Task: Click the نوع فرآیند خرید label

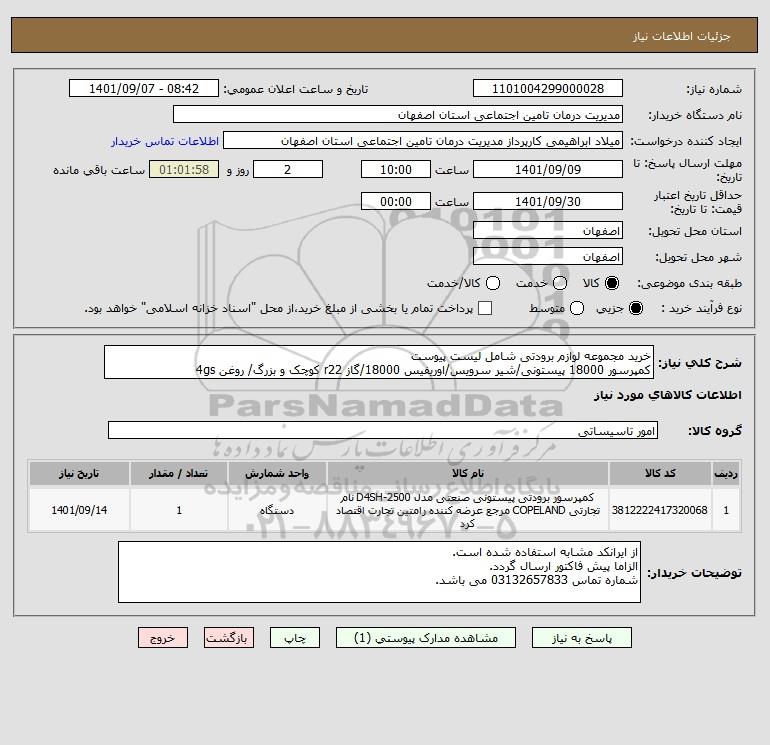Action: [701, 308]
